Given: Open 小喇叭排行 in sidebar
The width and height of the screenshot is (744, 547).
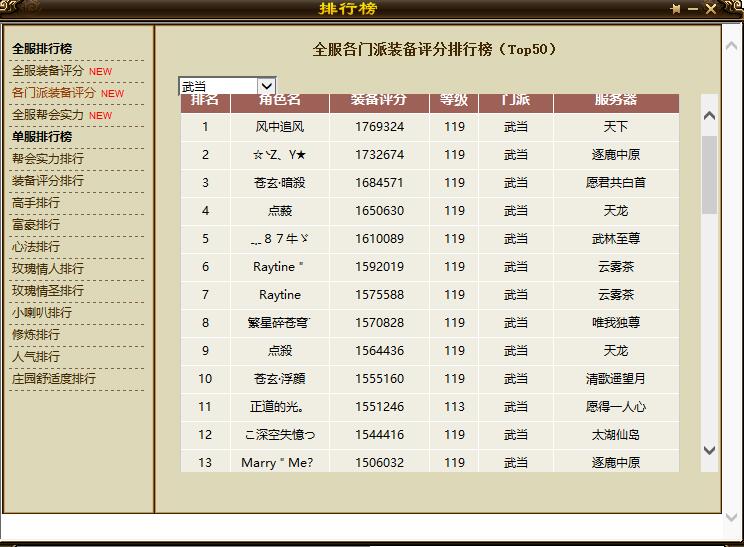Looking at the screenshot, I should (42, 313).
